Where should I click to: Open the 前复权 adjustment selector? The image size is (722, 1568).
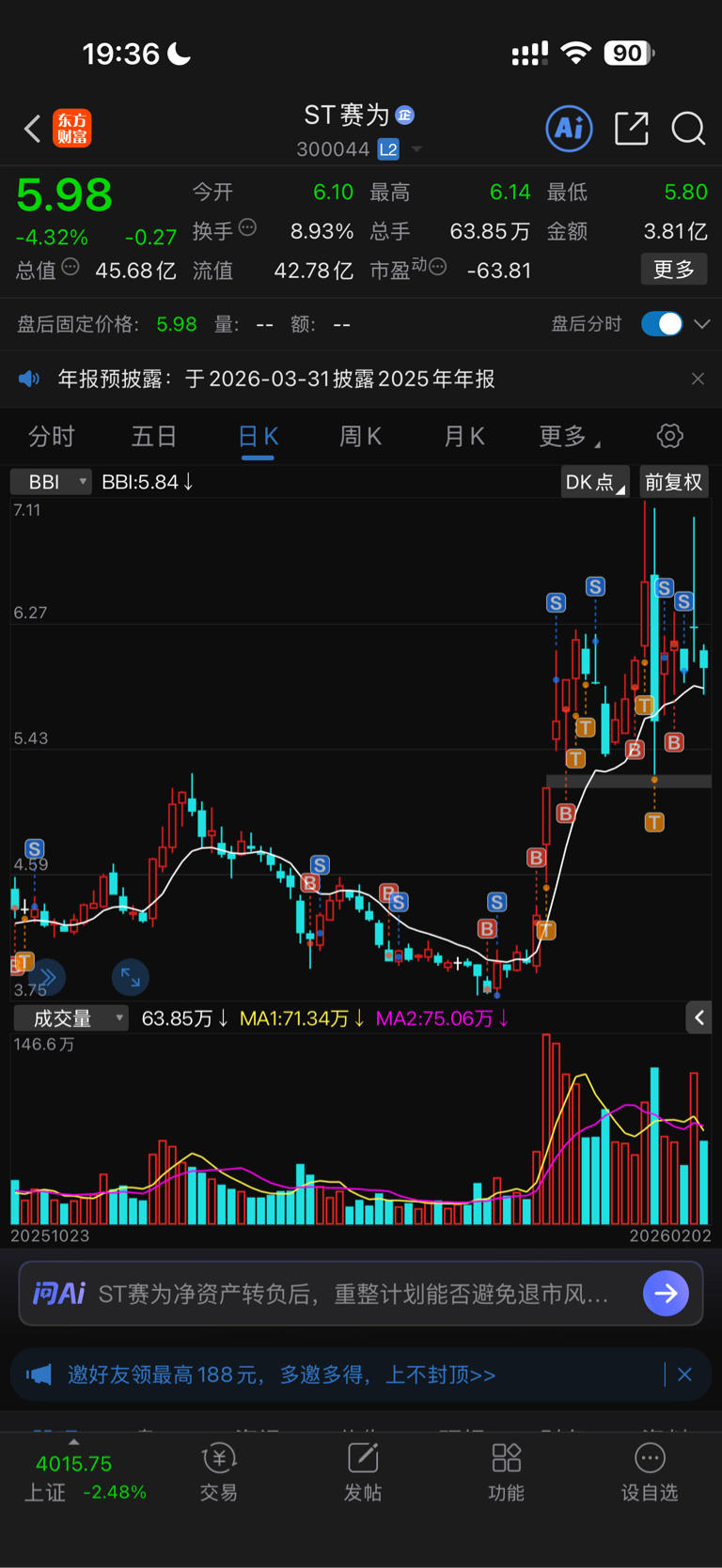pos(674,482)
